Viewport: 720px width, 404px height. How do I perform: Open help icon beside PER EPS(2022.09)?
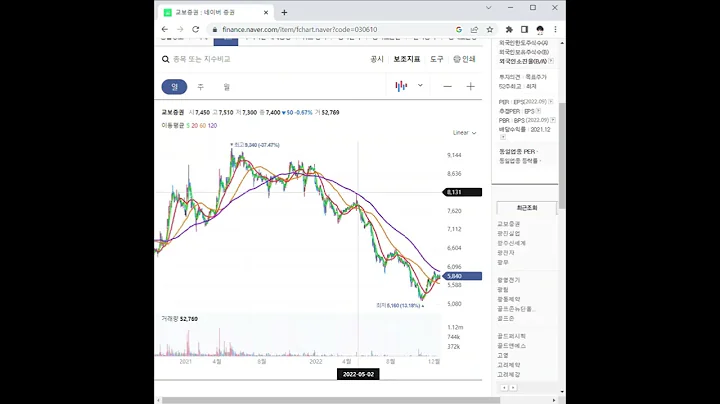point(551,101)
